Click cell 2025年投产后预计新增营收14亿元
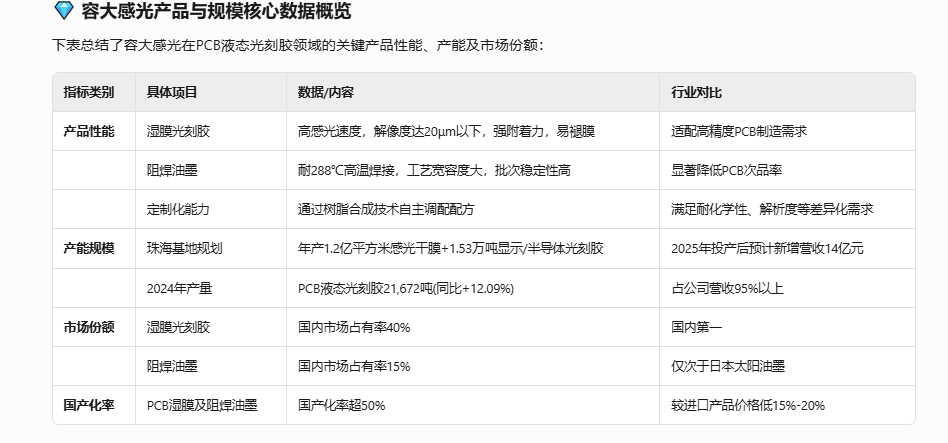The width and height of the screenshot is (948, 443). 767,248
